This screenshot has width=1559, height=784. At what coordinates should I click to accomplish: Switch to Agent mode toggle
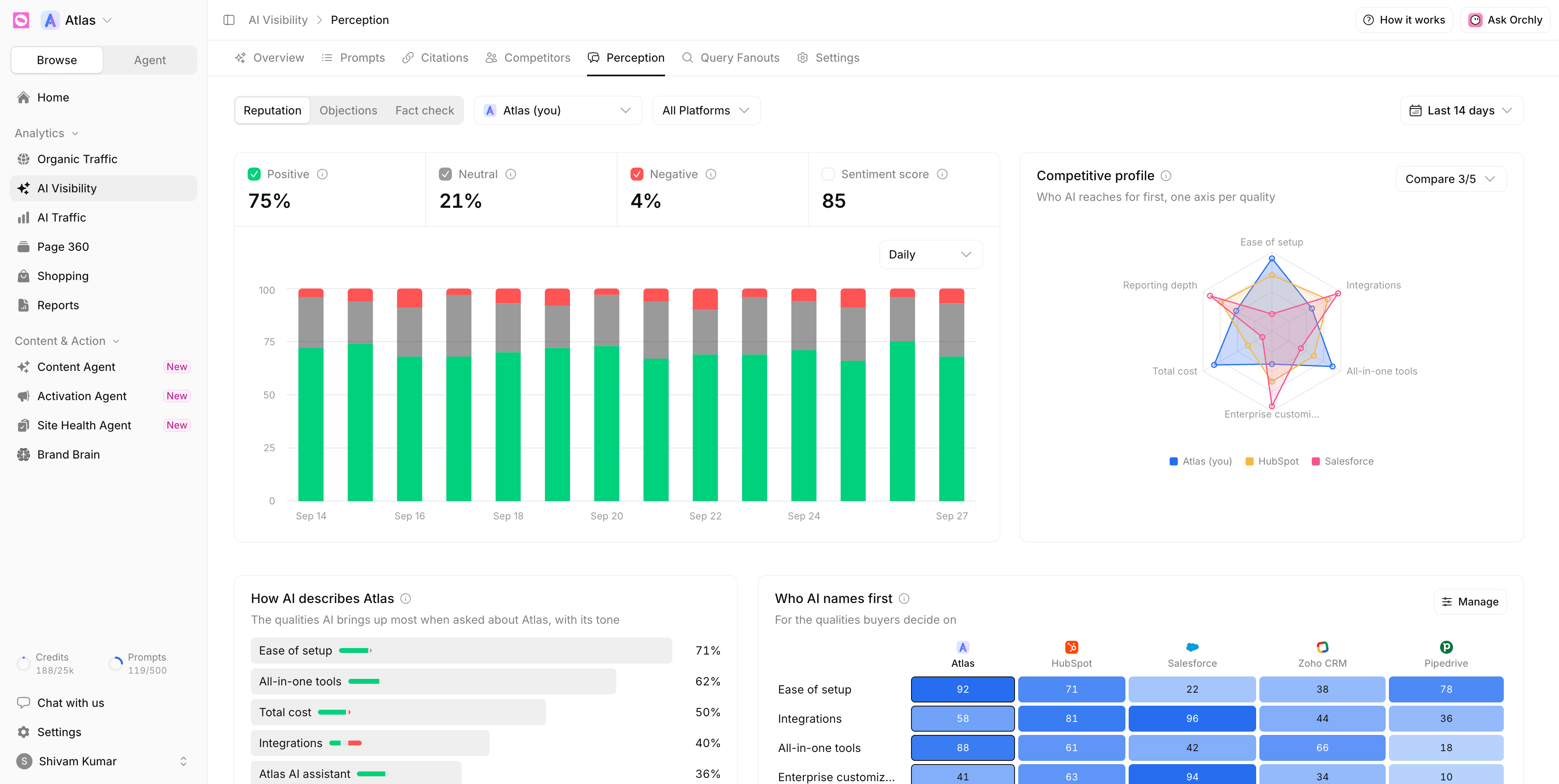click(149, 60)
